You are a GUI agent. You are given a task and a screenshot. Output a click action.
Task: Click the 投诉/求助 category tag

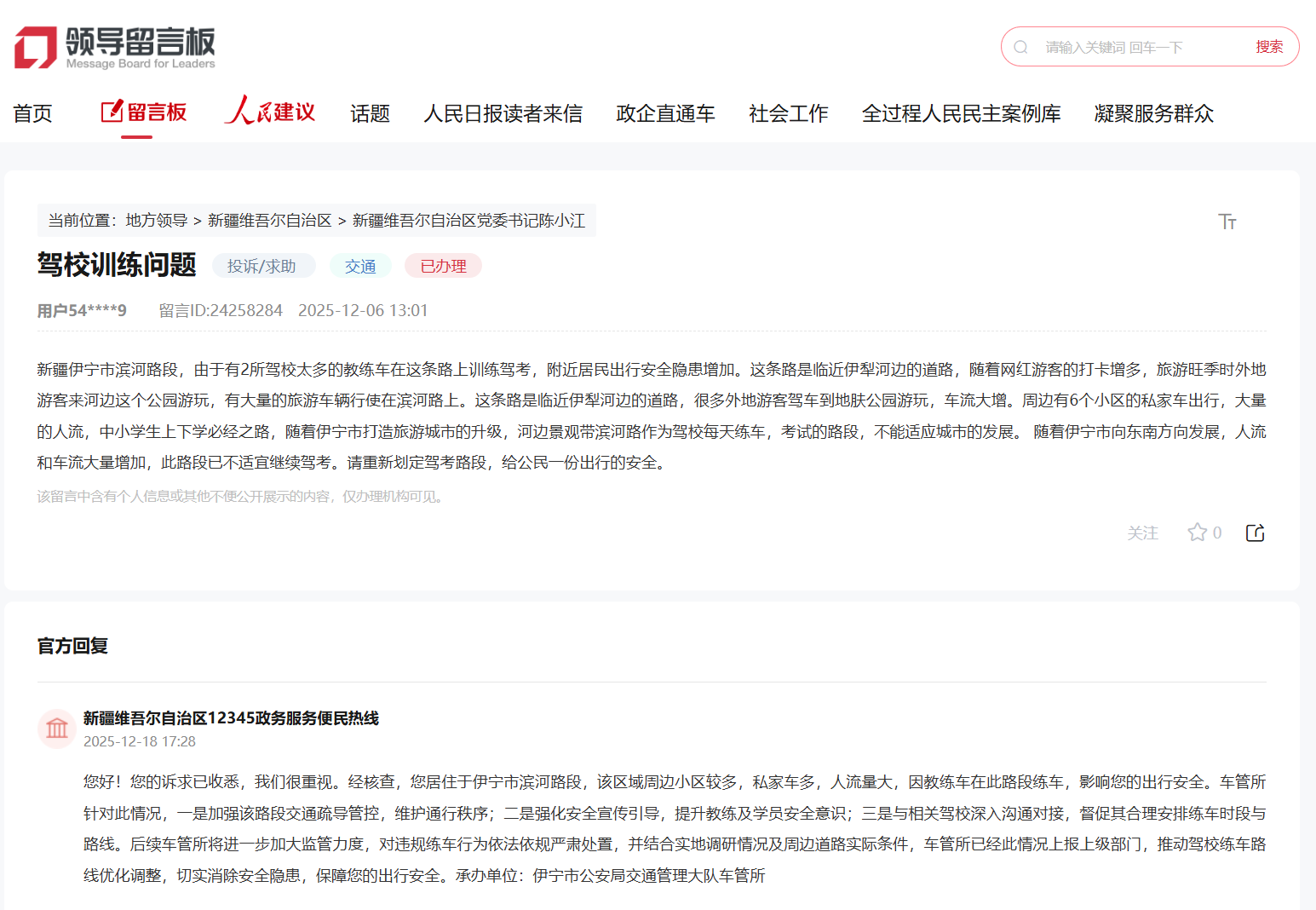261,266
